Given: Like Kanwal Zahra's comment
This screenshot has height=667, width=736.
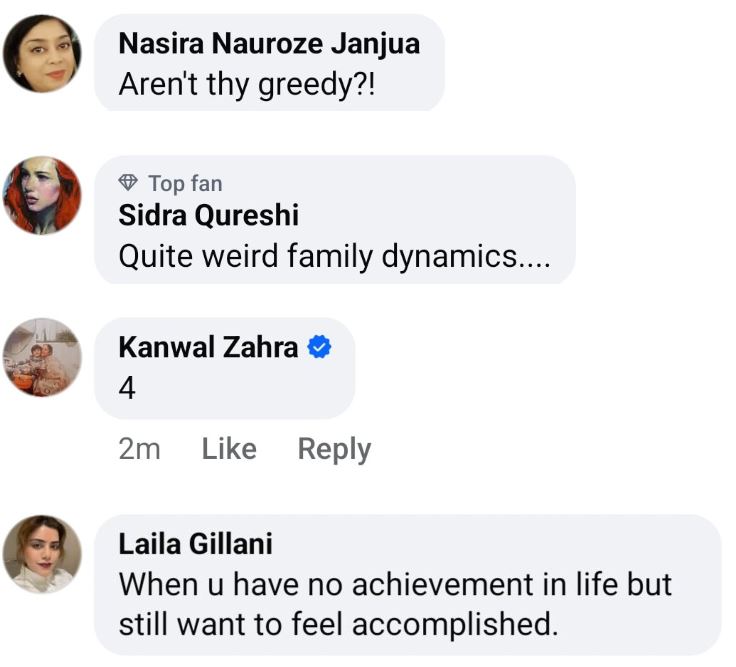Looking at the screenshot, I should 229,449.
